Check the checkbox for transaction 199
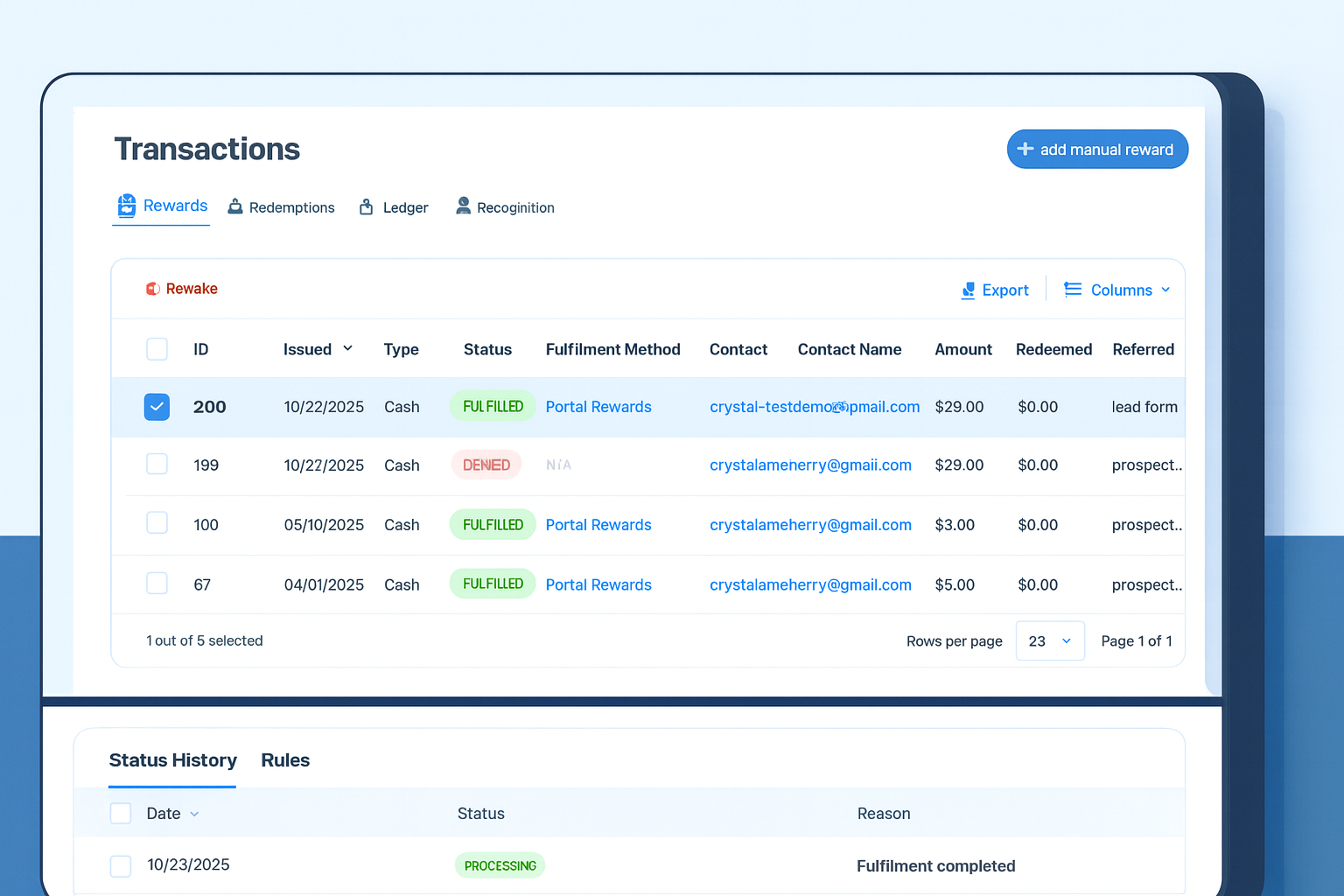Image resolution: width=1344 pixels, height=896 pixels. pos(157,464)
